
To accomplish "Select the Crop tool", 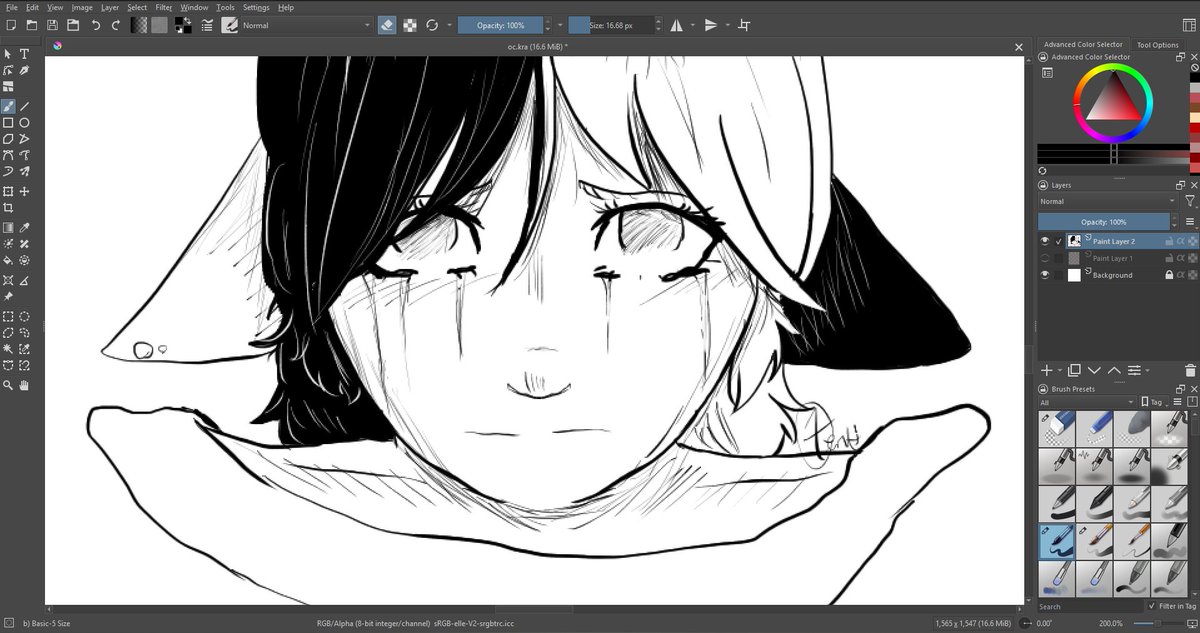I will click(8, 208).
